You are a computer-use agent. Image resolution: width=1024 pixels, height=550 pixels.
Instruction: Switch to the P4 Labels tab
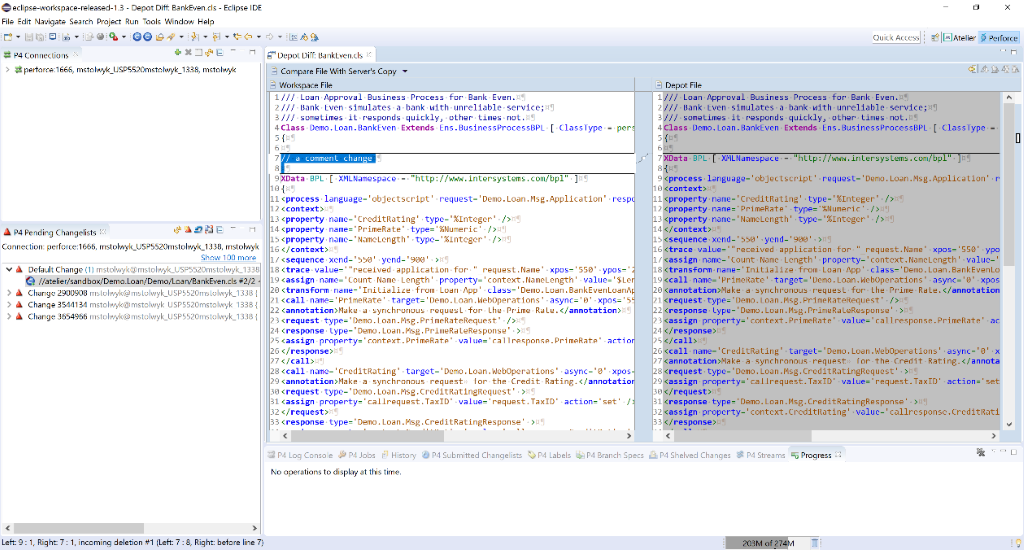click(549, 455)
